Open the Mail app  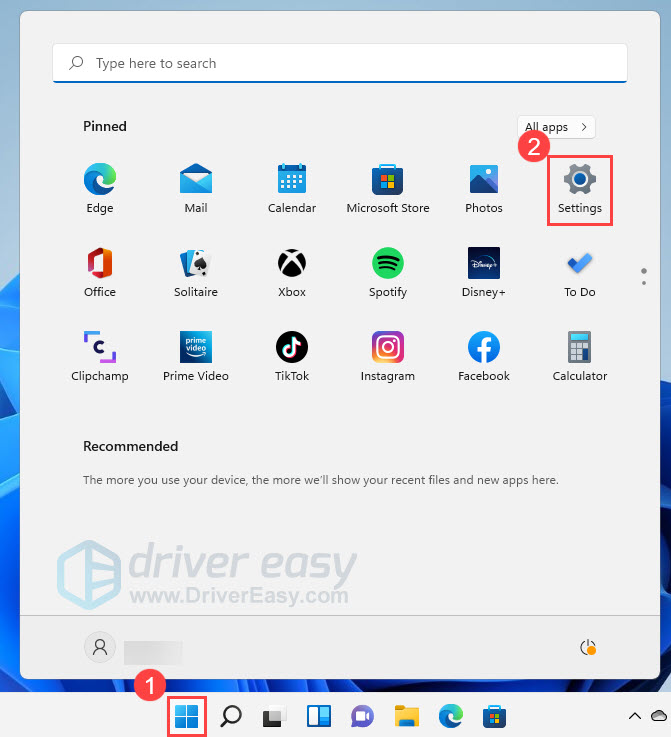[x=196, y=188]
